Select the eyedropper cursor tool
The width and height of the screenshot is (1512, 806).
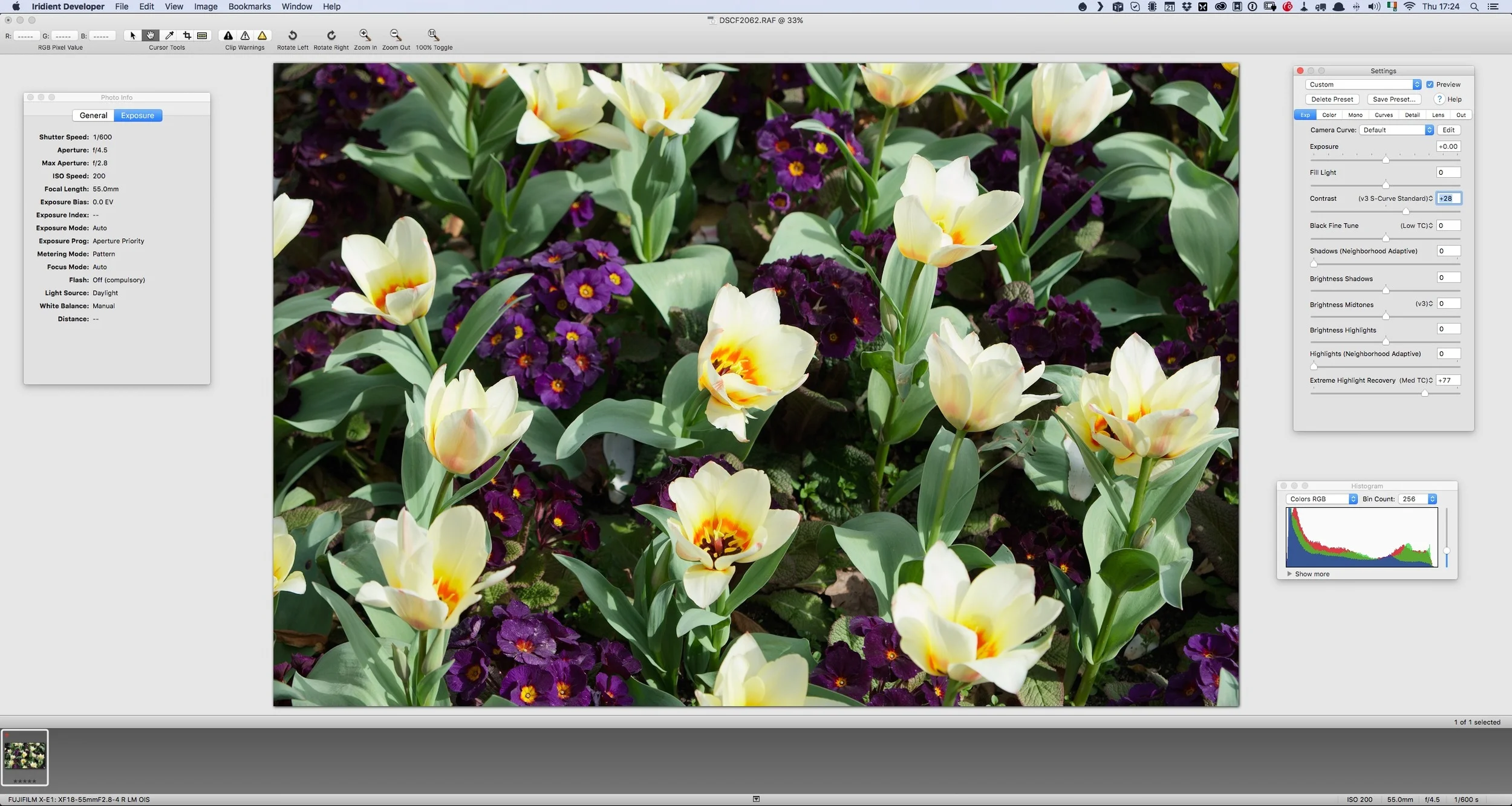pyautogui.click(x=169, y=35)
